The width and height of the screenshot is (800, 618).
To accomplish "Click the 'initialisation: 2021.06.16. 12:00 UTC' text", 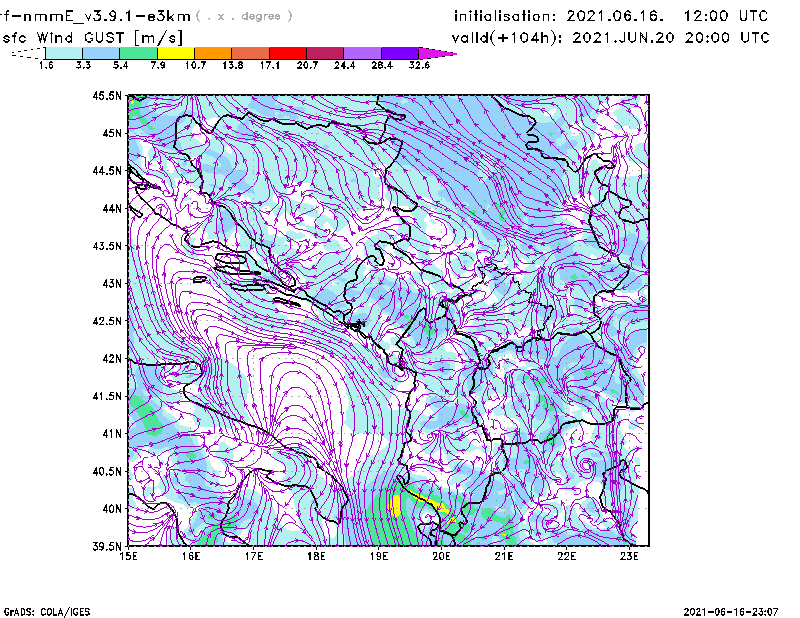I will [611, 16].
